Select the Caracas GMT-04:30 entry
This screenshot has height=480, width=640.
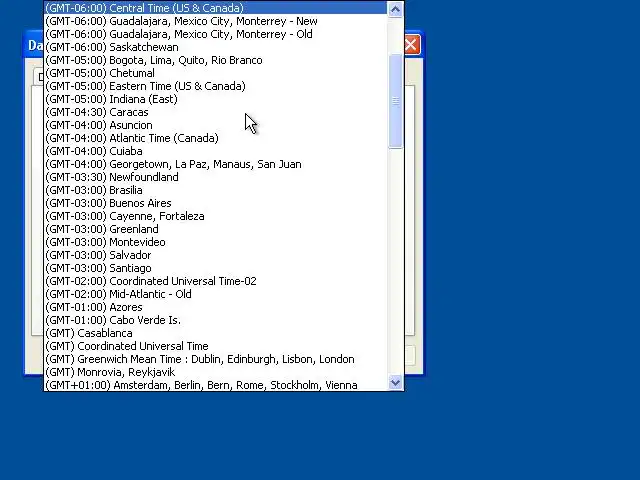[216, 112]
